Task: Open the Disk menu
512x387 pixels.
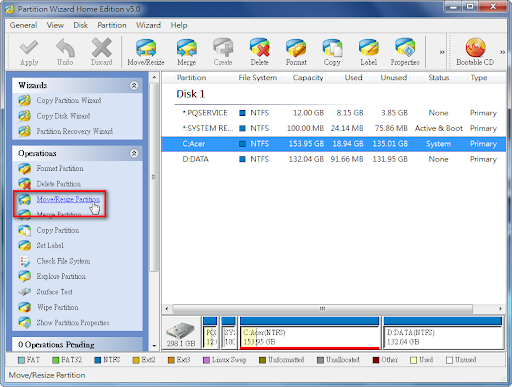Action: pos(81,25)
